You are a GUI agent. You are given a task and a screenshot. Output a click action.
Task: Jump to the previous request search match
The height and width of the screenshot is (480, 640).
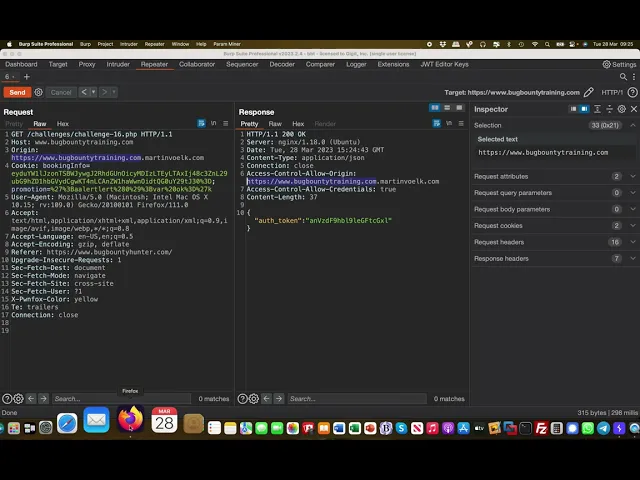(31, 398)
